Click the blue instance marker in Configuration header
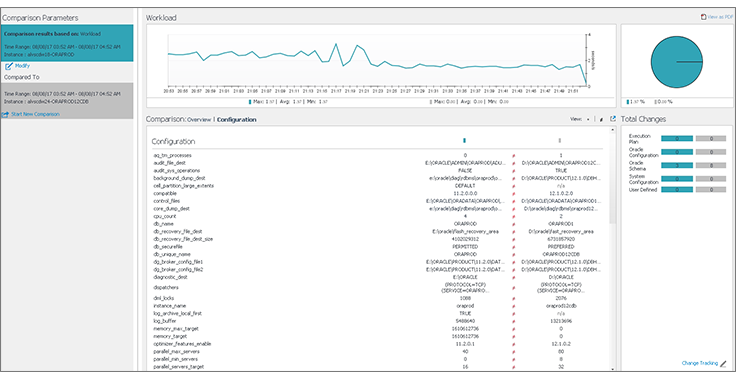The image size is (736, 378). point(464,140)
